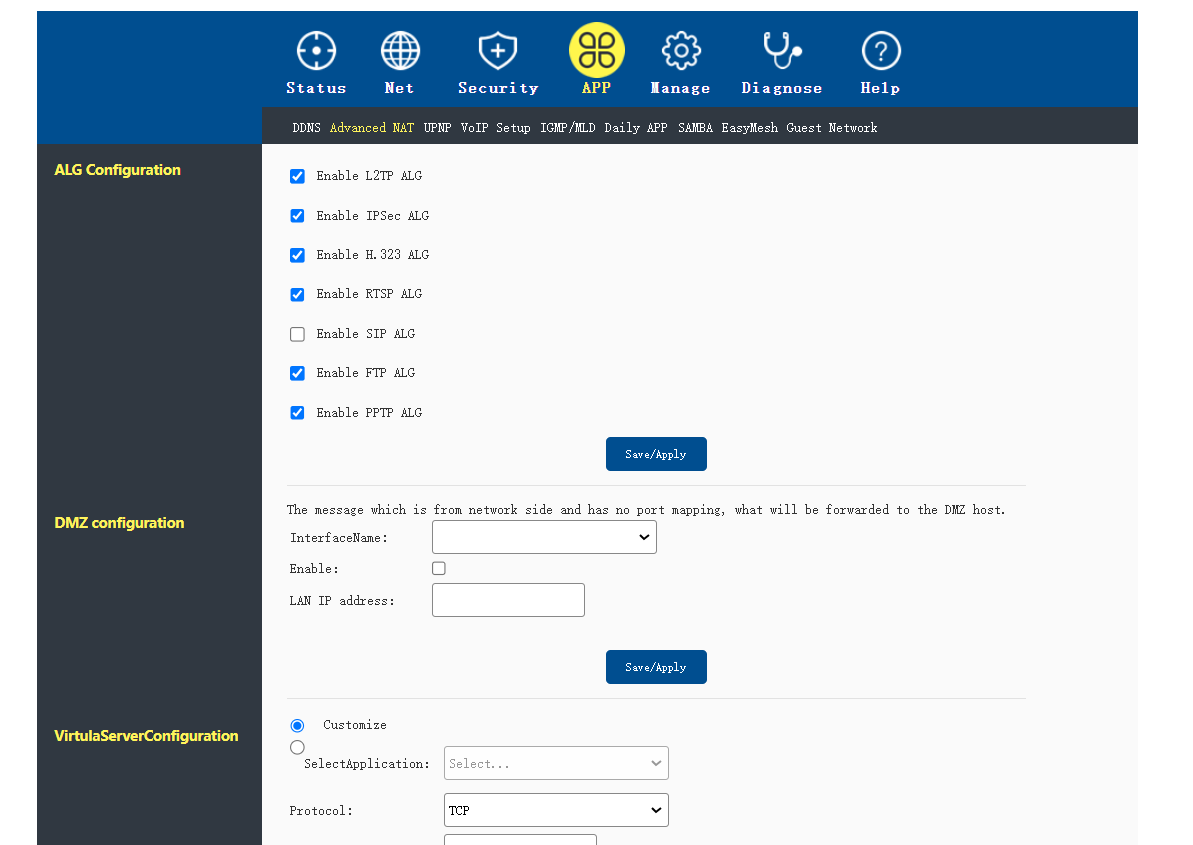Viewport: 1193px width, 845px height.
Task: Switch to the DDNS submenu tab
Action: (x=307, y=128)
